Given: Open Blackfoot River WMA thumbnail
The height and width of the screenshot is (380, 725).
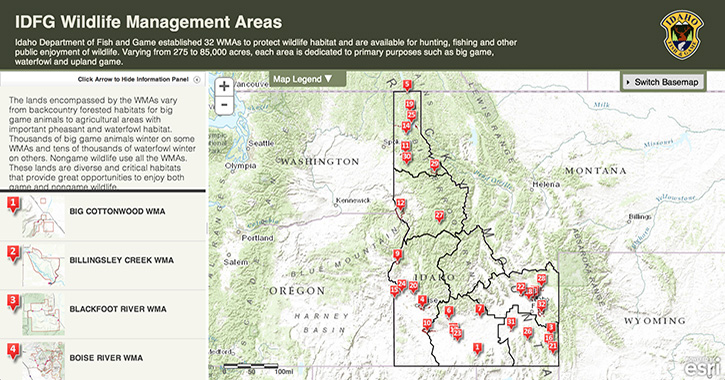Looking at the screenshot, I should point(43,314).
